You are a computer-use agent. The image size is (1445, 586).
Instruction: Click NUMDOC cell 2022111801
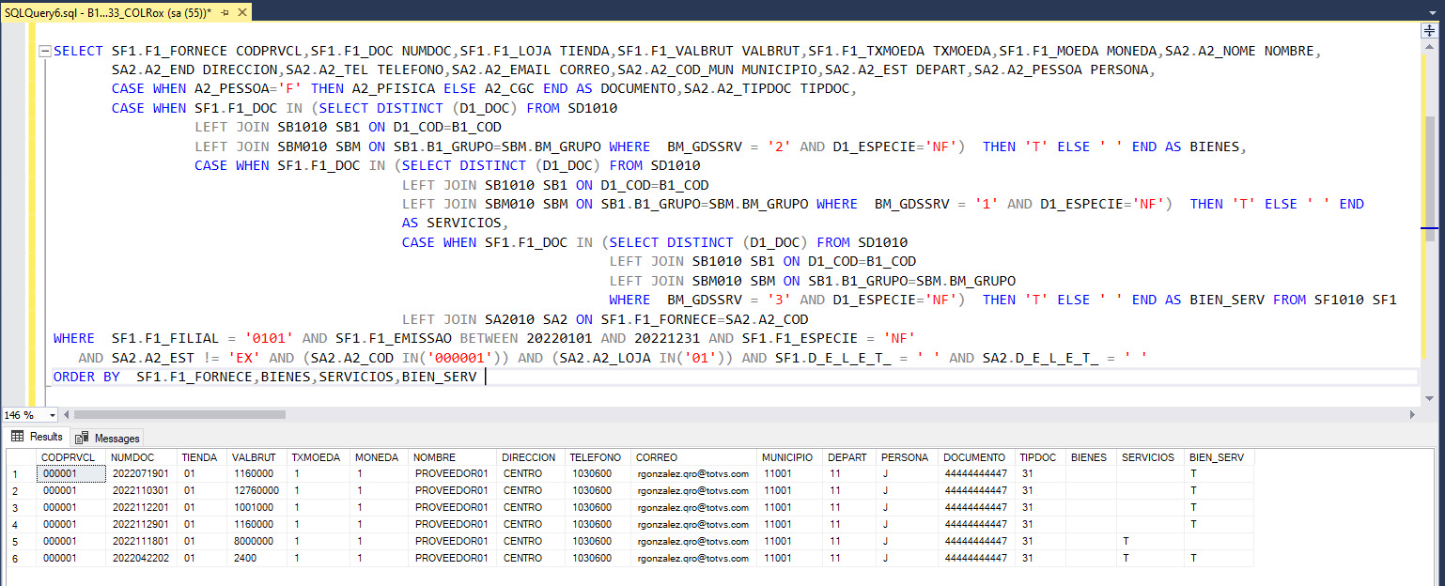coord(141,540)
